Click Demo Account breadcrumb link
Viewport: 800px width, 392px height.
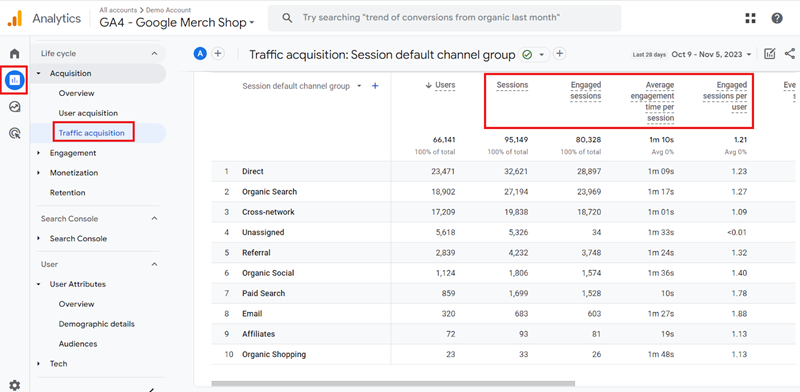pyautogui.click(x=168, y=10)
